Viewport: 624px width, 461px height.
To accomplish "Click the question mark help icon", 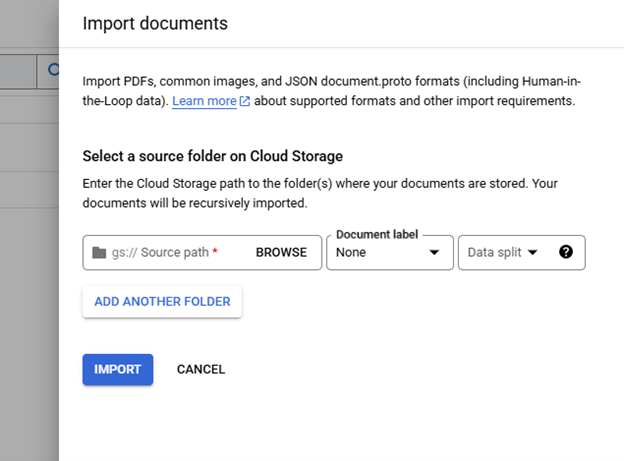I will [566, 253].
